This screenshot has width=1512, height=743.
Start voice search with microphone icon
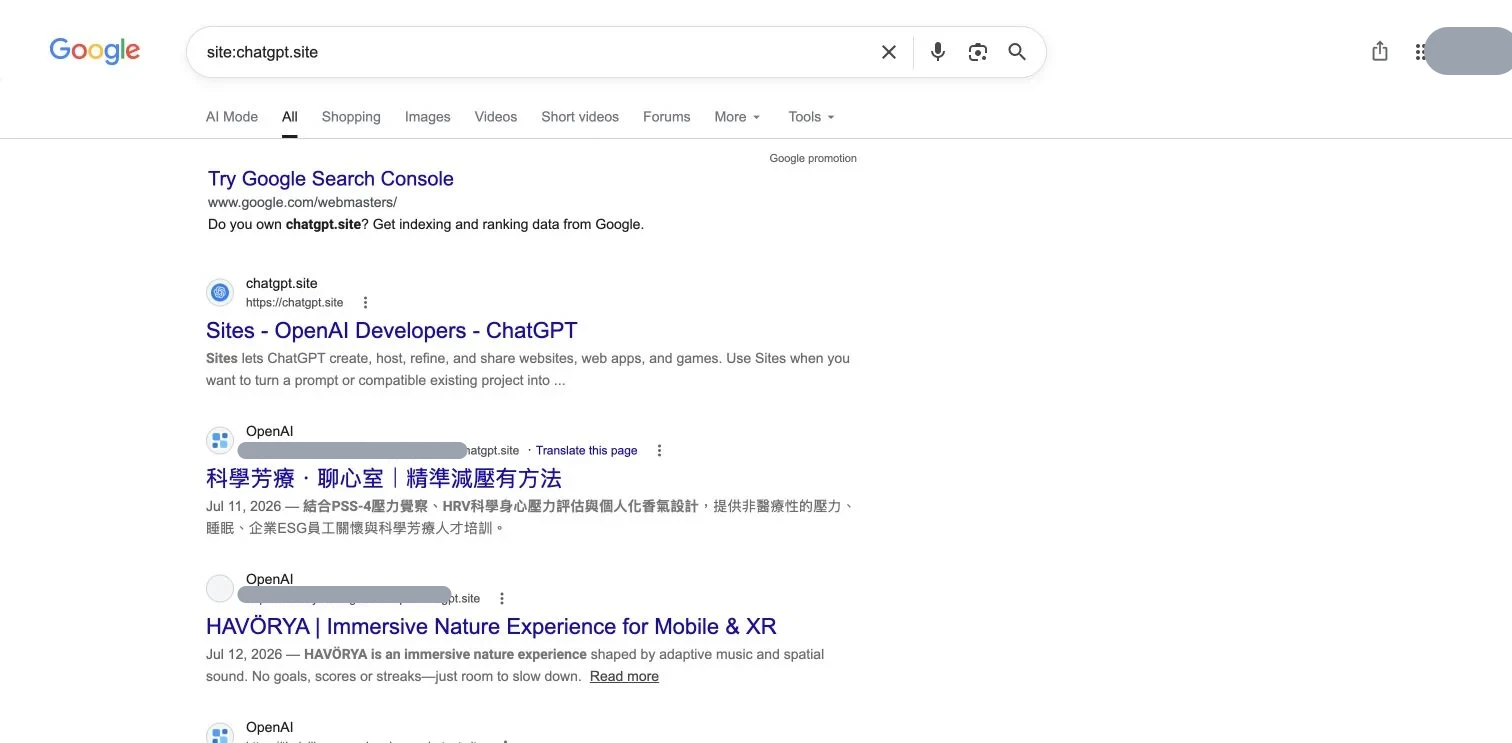click(x=937, y=52)
